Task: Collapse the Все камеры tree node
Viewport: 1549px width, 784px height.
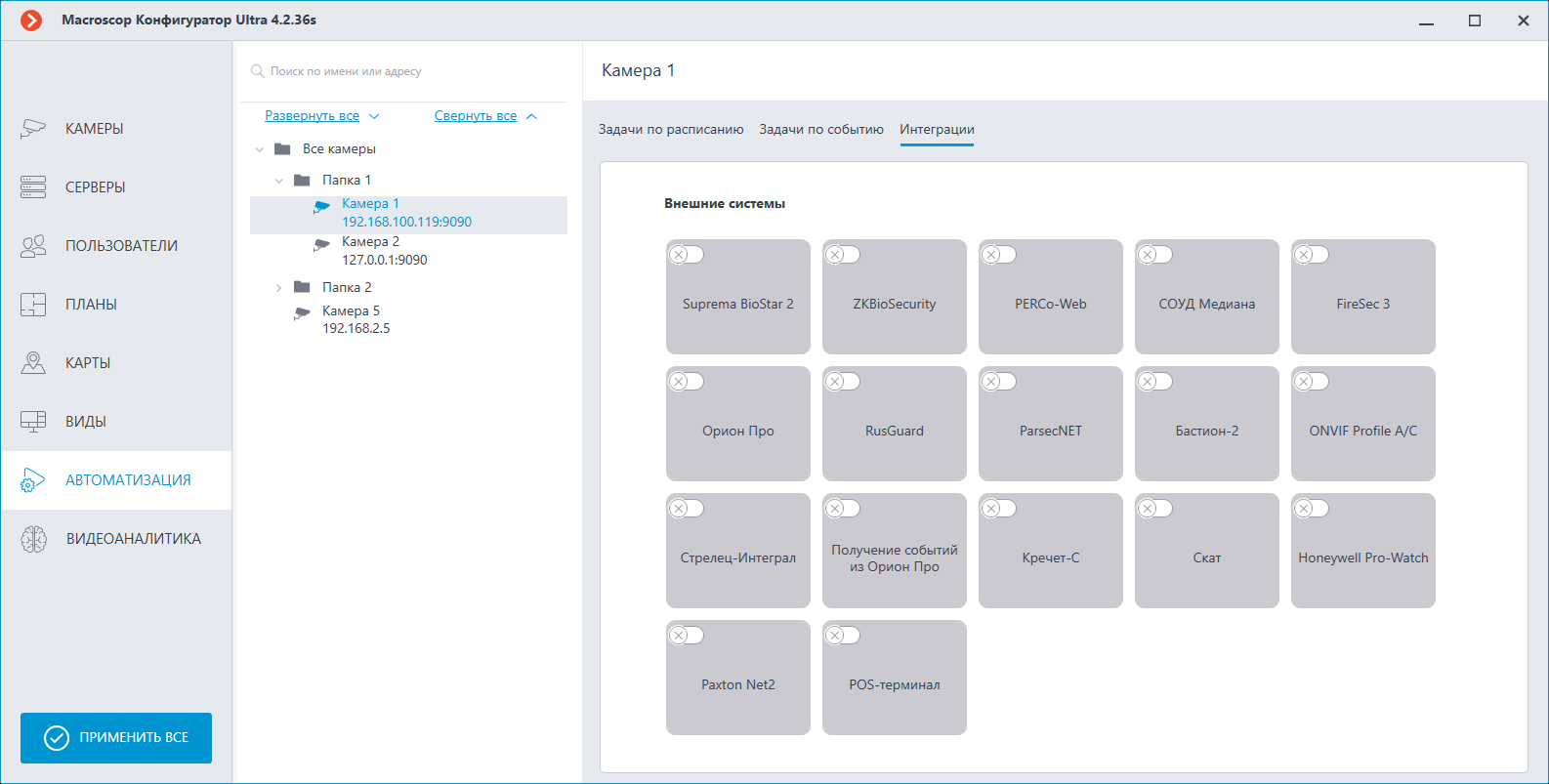Action: [x=260, y=149]
